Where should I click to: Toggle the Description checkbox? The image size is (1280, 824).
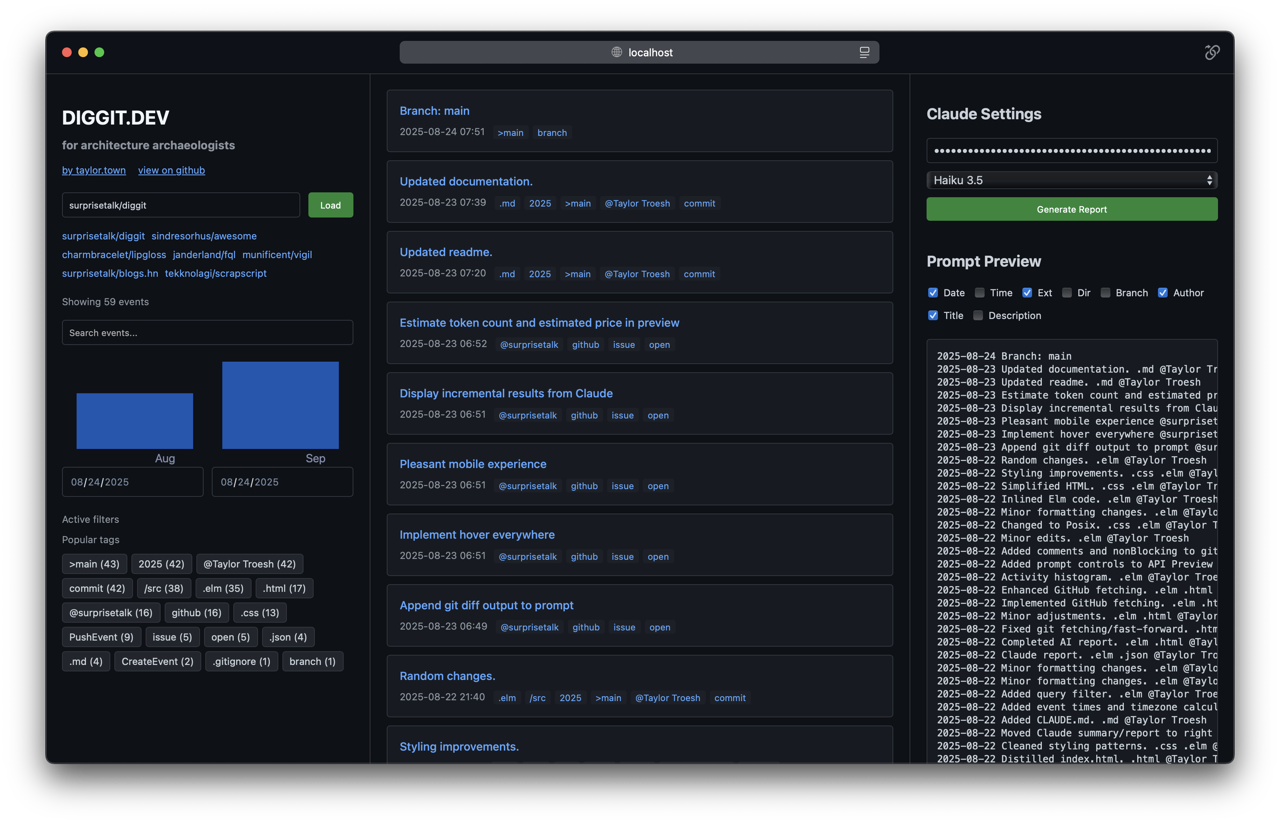coord(978,316)
